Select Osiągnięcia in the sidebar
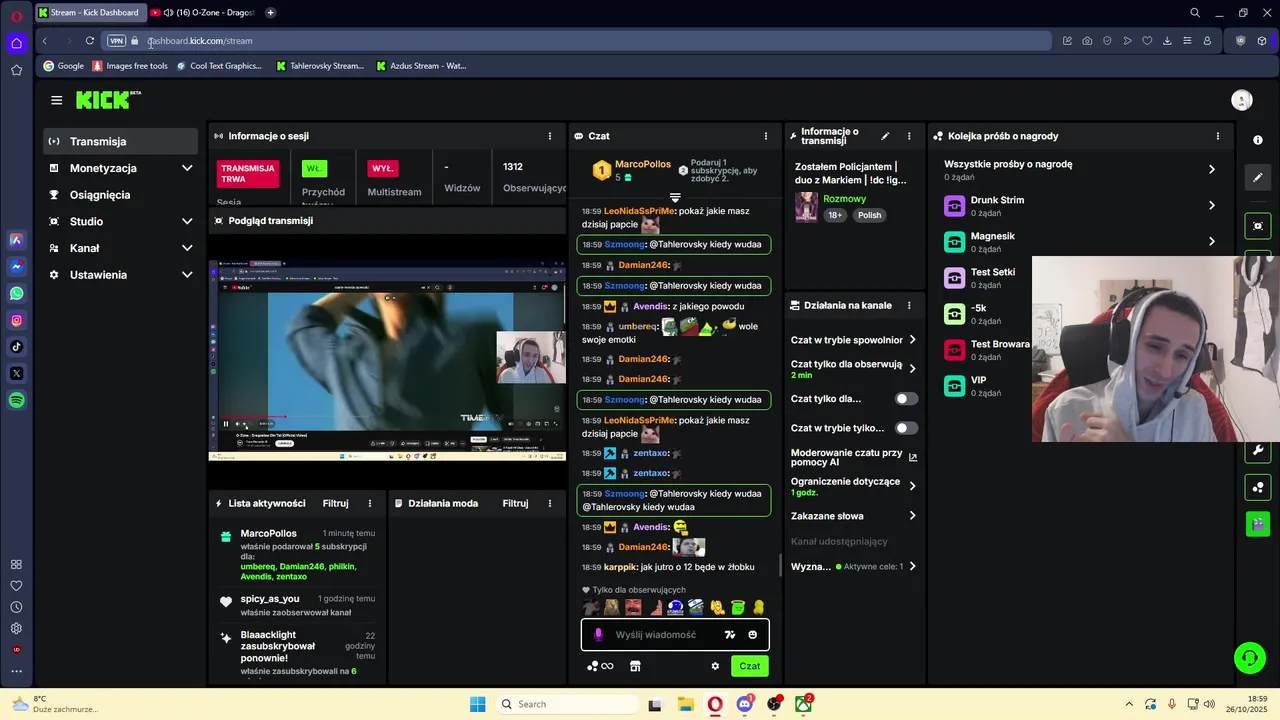This screenshot has height=720, width=1280. pyautogui.click(x=120, y=195)
